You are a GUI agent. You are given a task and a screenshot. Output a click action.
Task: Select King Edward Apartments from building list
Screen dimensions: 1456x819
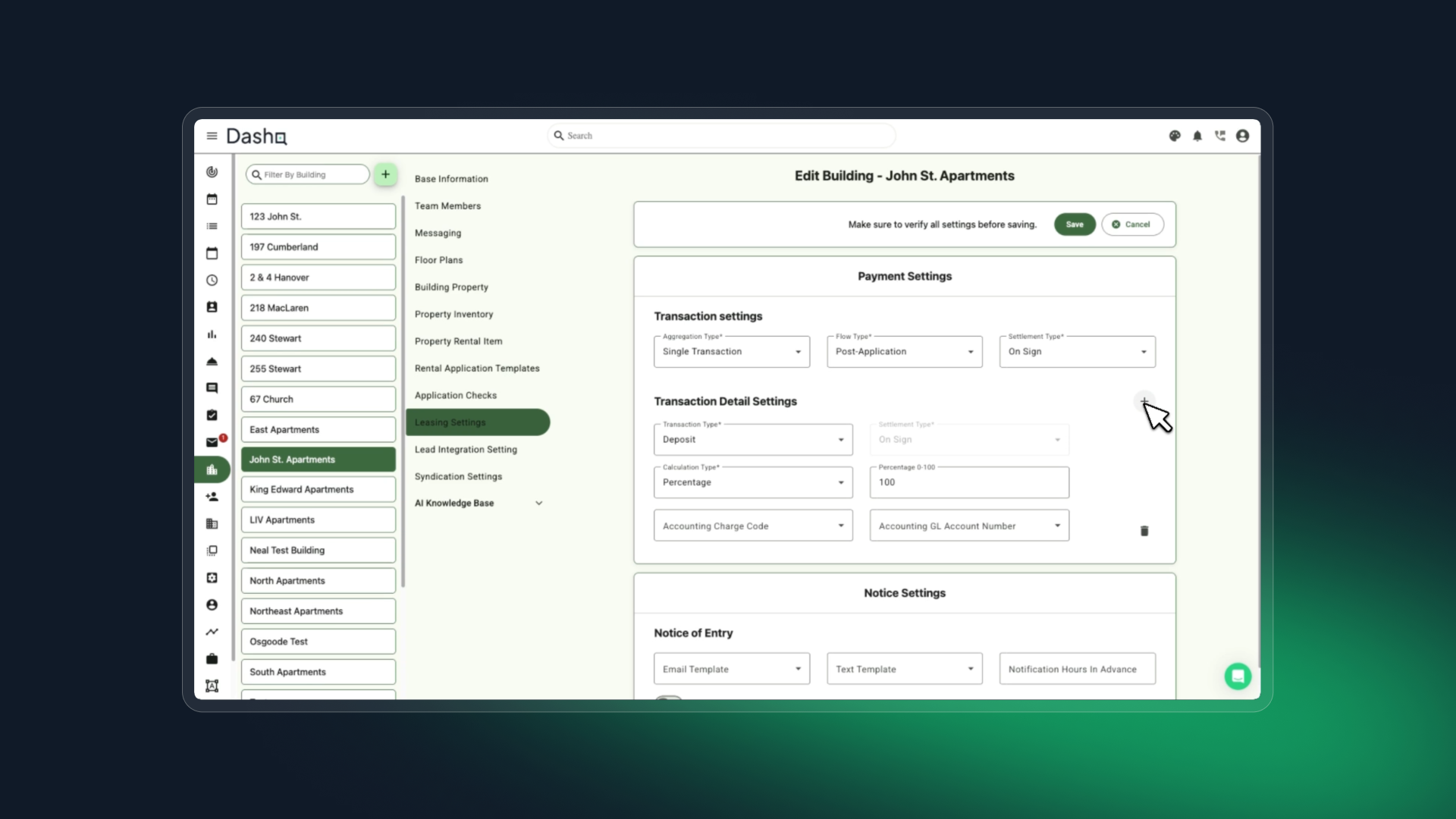(318, 489)
